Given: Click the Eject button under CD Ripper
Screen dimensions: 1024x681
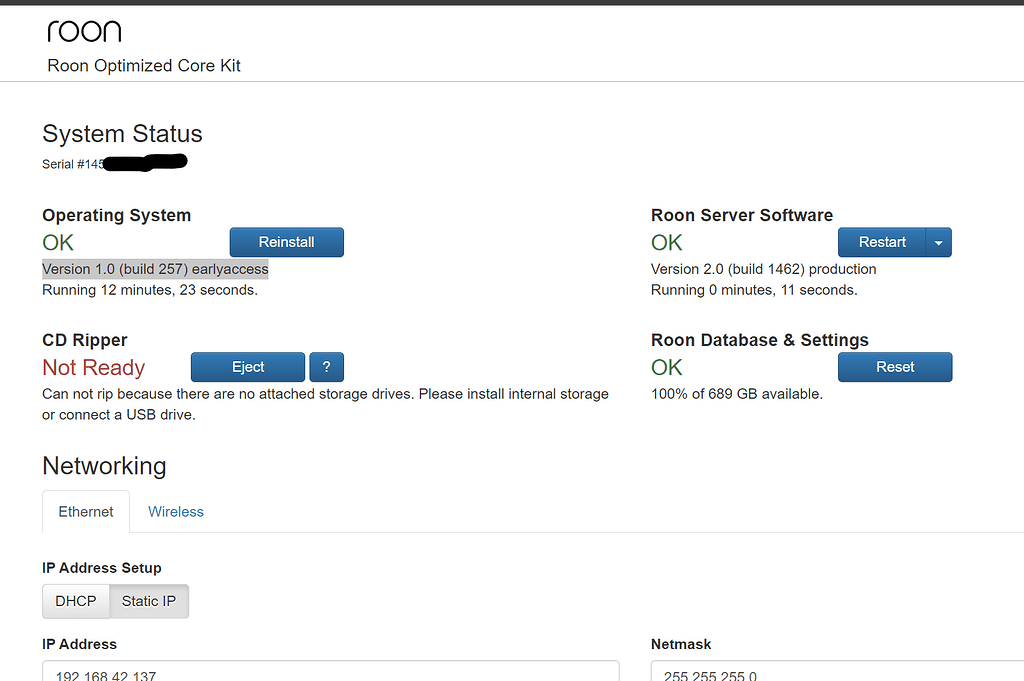Looking at the screenshot, I should coord(247,367).
